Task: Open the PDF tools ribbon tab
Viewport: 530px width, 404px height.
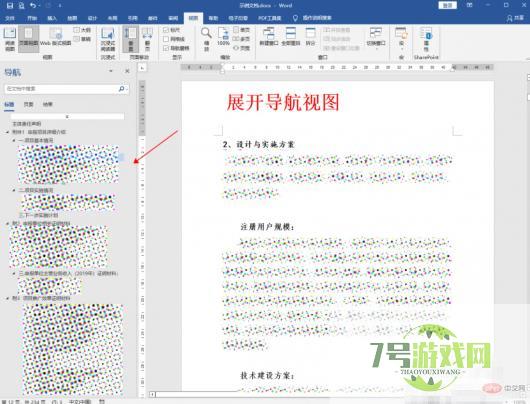Action: pyautogui.click(x=270, y=18)
